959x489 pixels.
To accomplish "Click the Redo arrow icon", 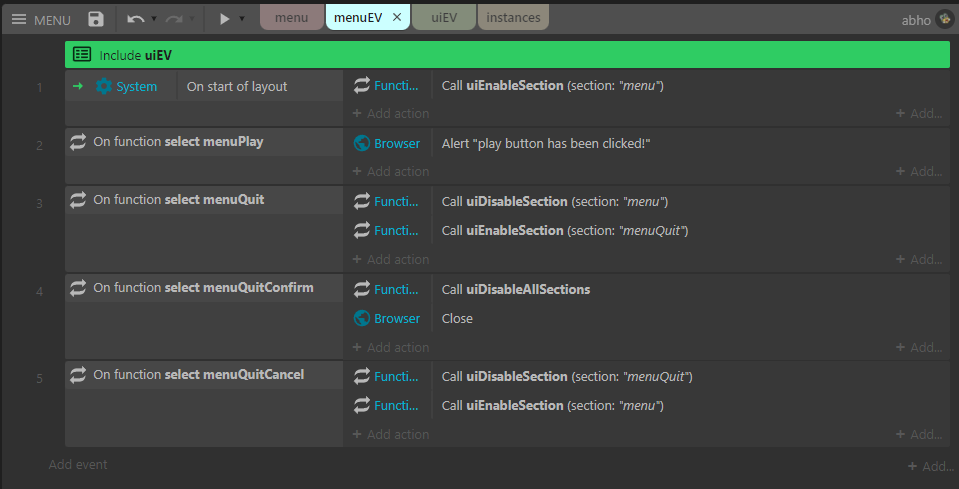I will point(174,19).
